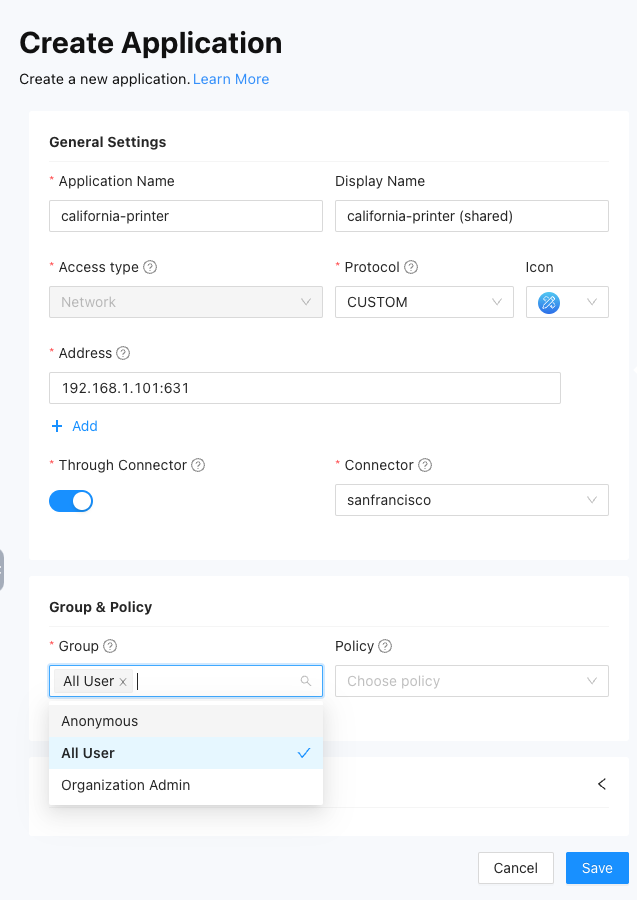This screenshot has height=900, width=637.
Task: Show help for Group
Action: [110, 646]
